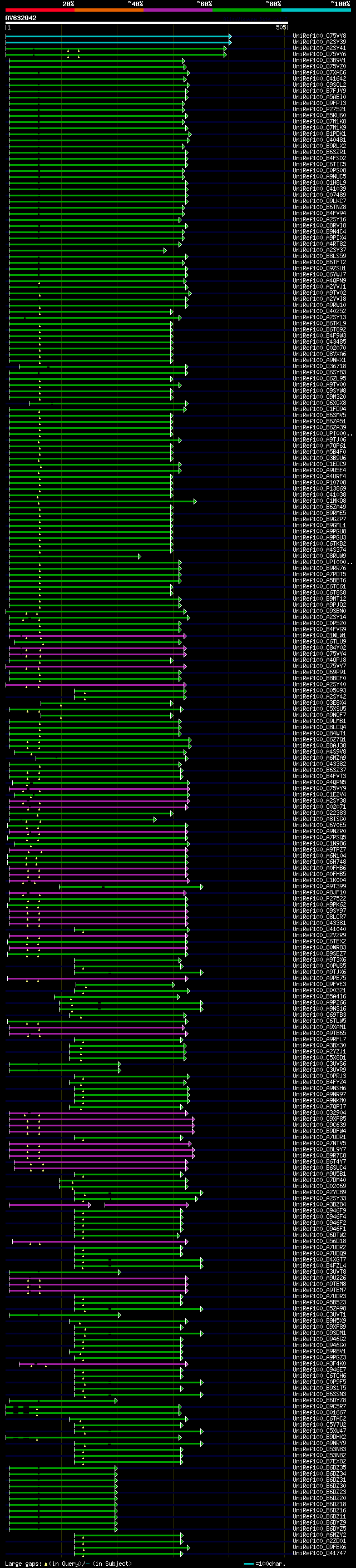Click hit label UniRef100_Q3B9V1

[319, 60]
